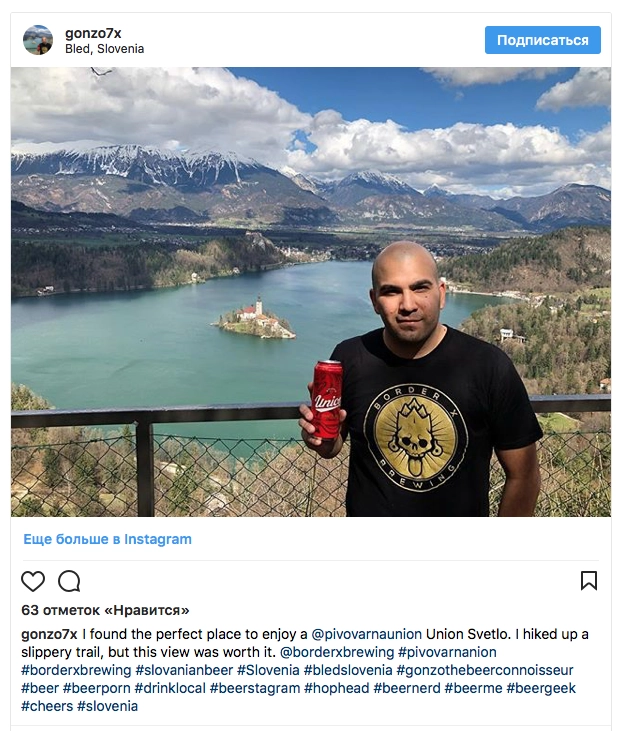Open #bledslovenia hashtag
The width and height of the screenshot is (620, 731).
pos(348,670)
